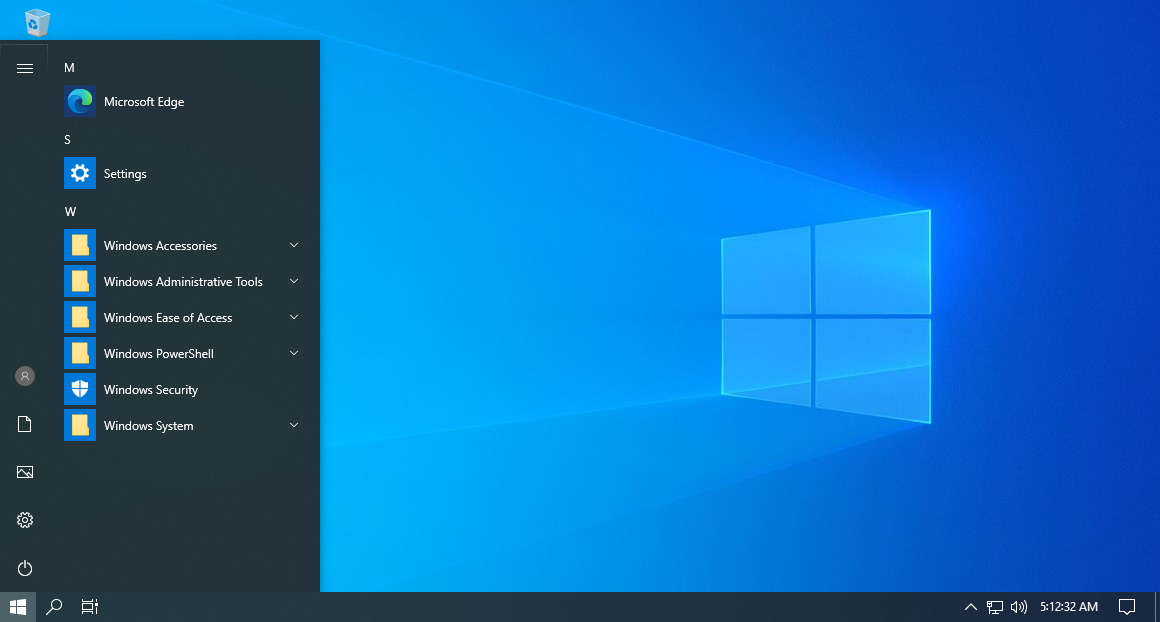Launch Microsoft Edge from the app list
The image size is (1160, 622).
pyautogui.click(x=185, y=102)
